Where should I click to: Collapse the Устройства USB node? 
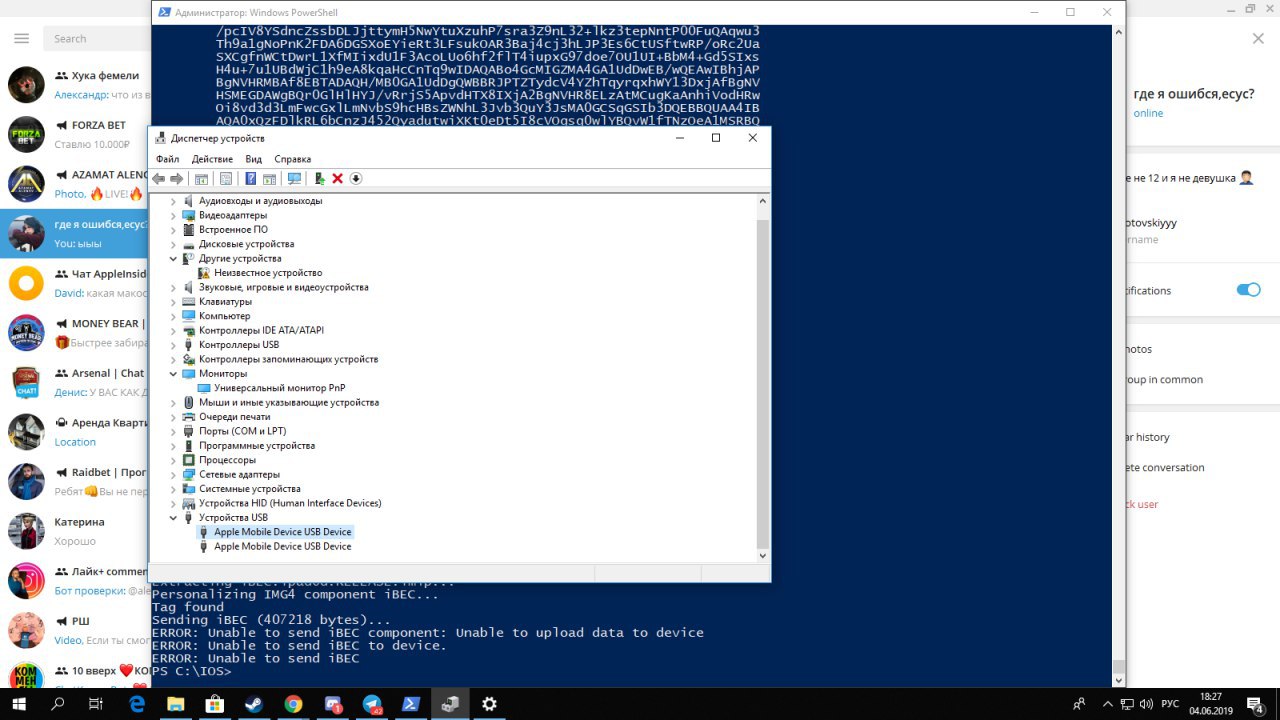click(173, 517)
